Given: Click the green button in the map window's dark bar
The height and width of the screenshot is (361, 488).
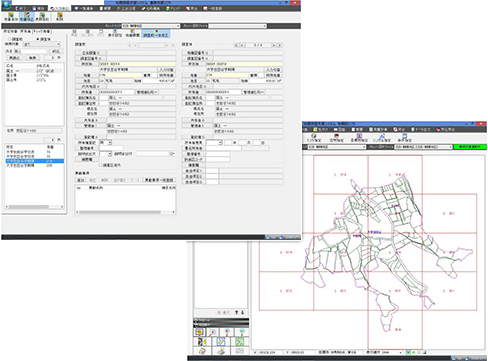Looking at the screenshot, I should [470, 147].
